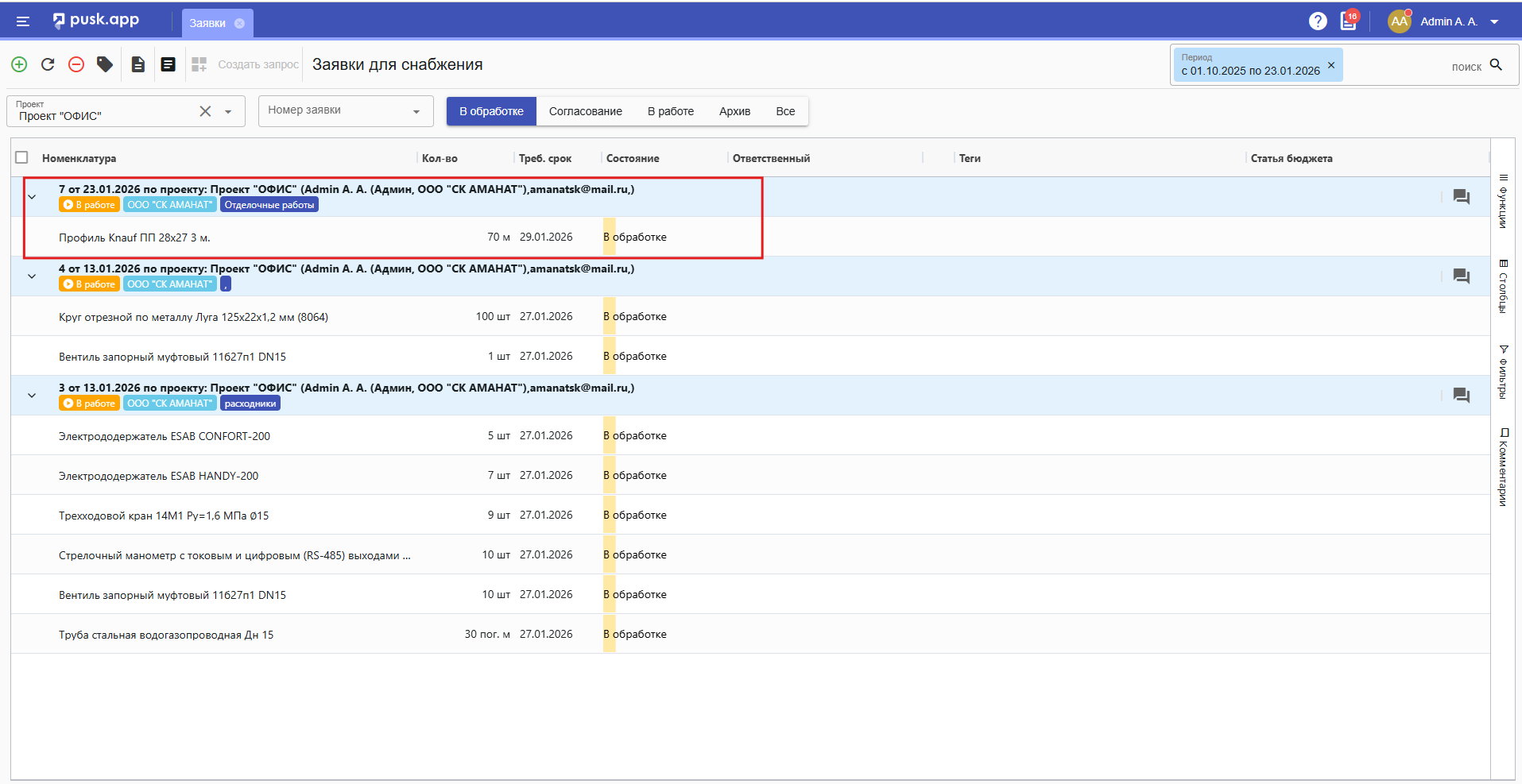
Task: Collapse request 7 from 23.01.2026
Action: coord(32,197)
